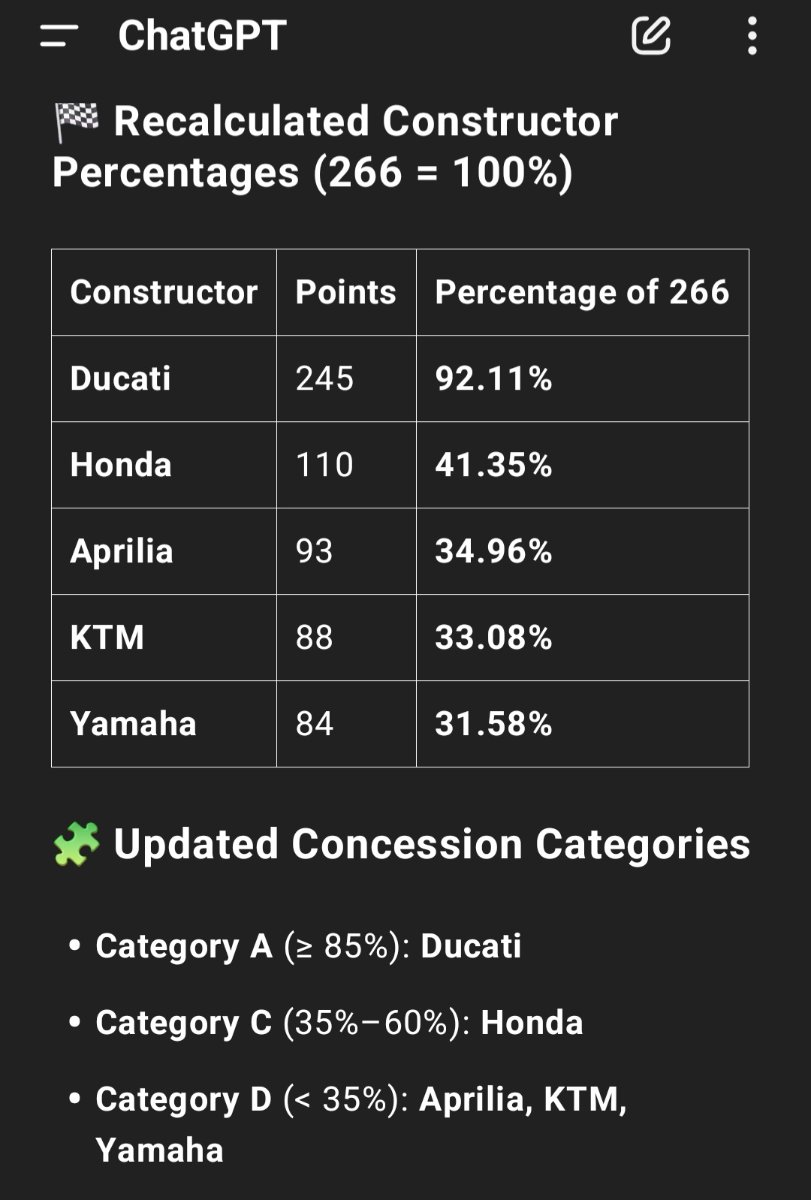This screenshot has height=1200, width=811.
Task: Select the KTM row name cell
Action: click(164, 638)
